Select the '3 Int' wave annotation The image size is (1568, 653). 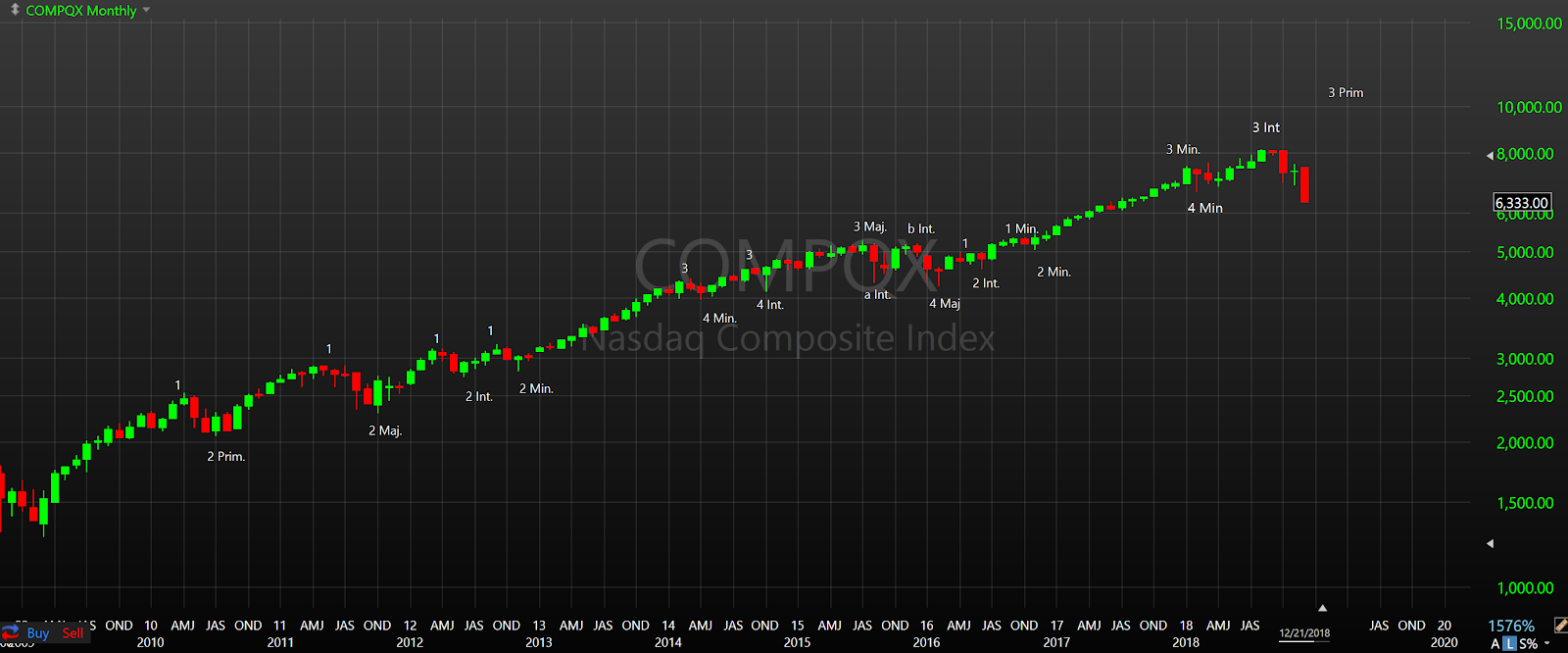(x=1266, y=127)
